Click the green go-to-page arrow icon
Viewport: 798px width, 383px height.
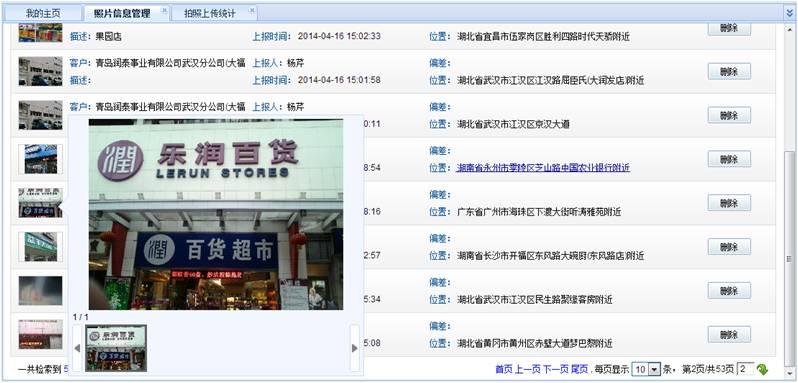tap(762, 369)
